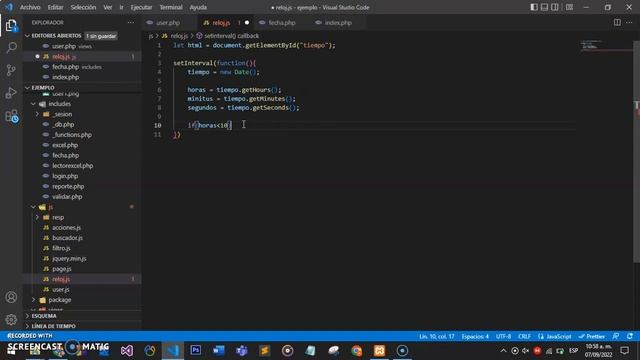Viewport: 640px width, 360px height.
Task: Switch to the index.php editor tab
Action: click(338, 22)
